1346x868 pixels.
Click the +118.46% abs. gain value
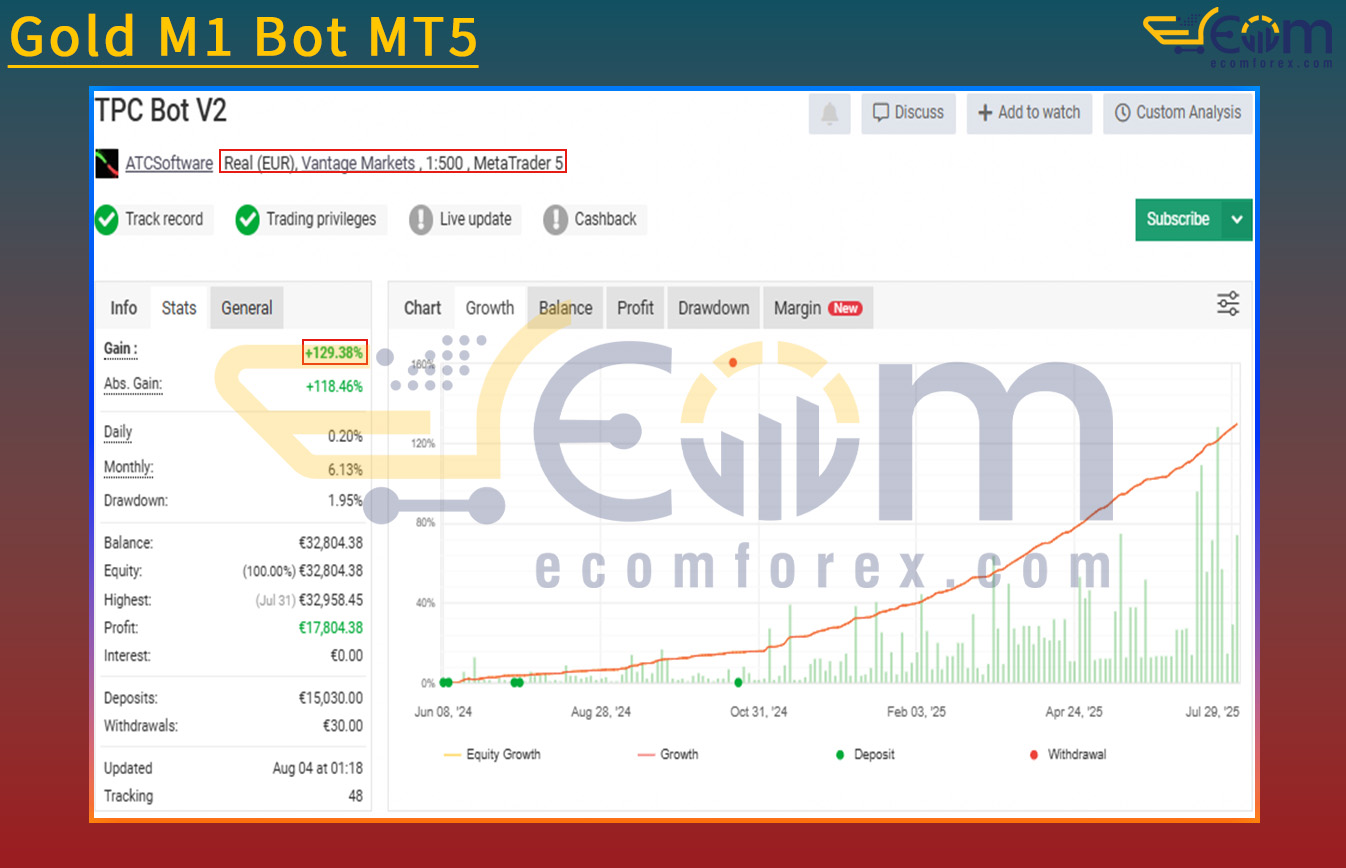pyautogui.click(x=334, y=386)
